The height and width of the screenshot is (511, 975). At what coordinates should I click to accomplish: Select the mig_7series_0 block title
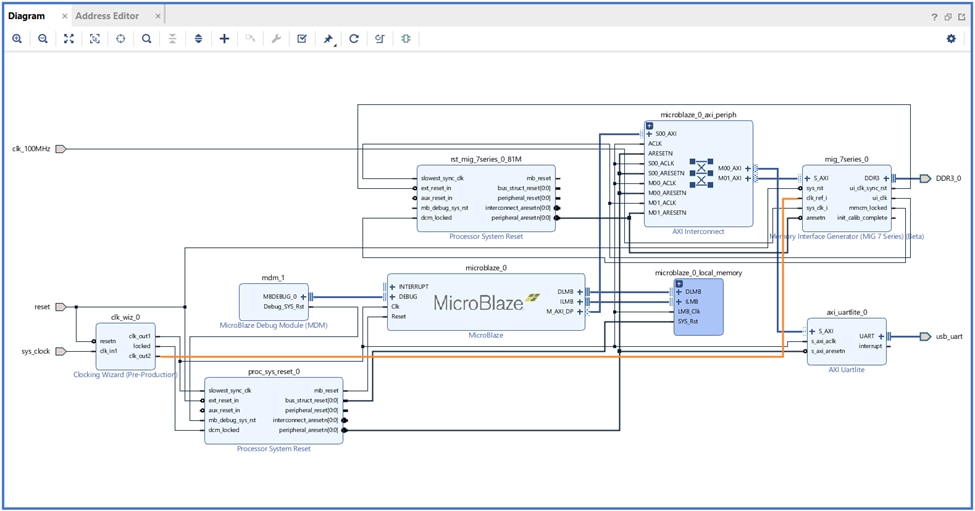846,159
